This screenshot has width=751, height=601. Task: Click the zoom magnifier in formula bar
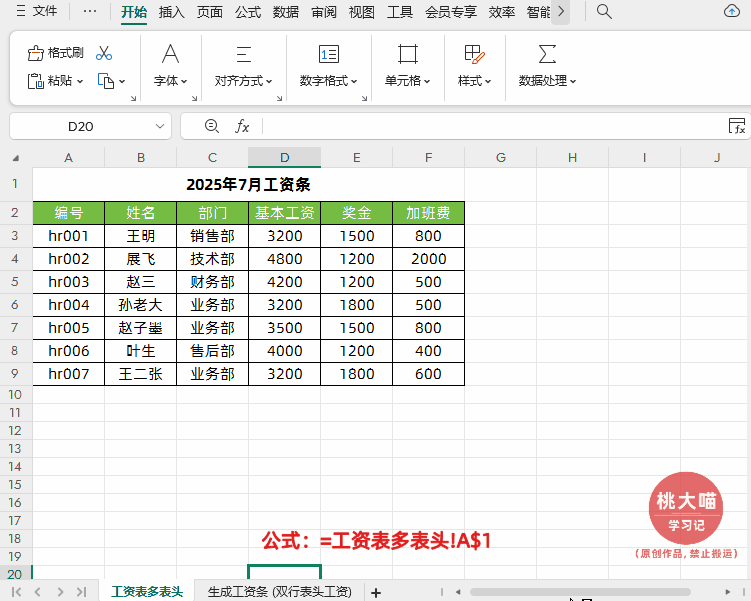(x=212, y=126)
